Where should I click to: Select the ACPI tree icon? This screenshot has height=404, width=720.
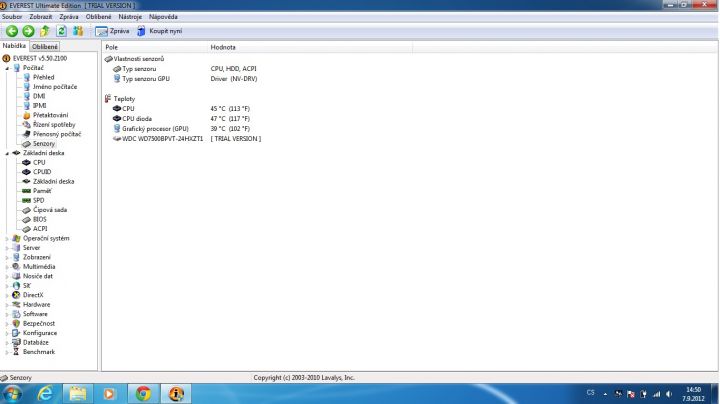tap(27, 229)
